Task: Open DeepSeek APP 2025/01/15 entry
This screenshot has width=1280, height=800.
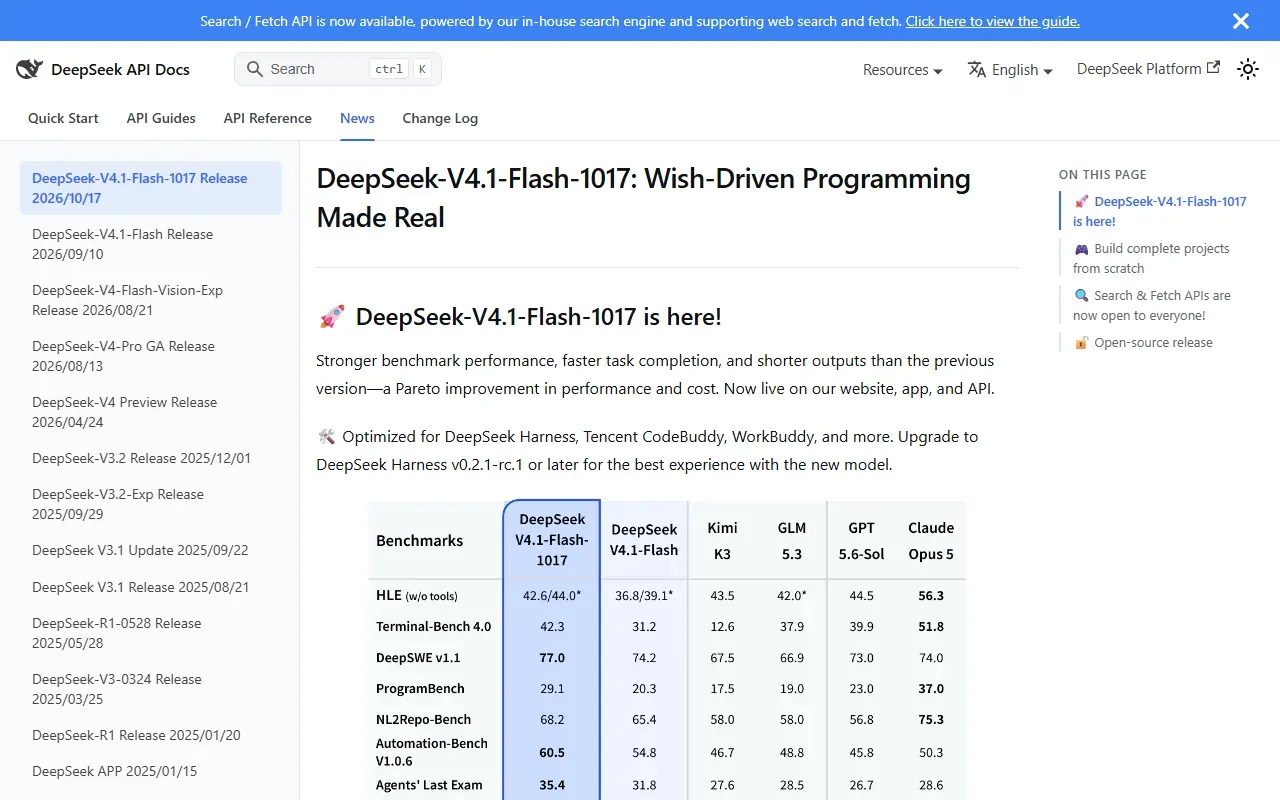Action: tap(151, 771)
